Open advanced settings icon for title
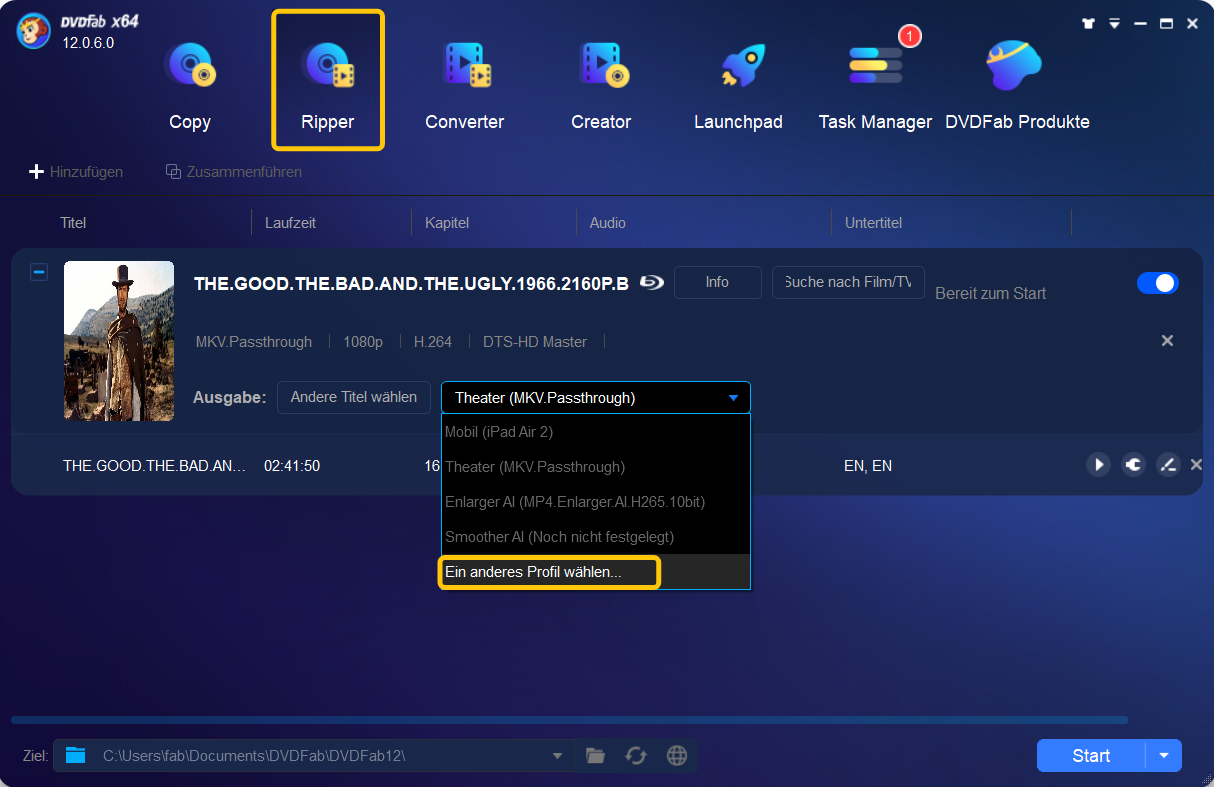The height and width of the screenshot is (787, 1214). [1133, 465]
